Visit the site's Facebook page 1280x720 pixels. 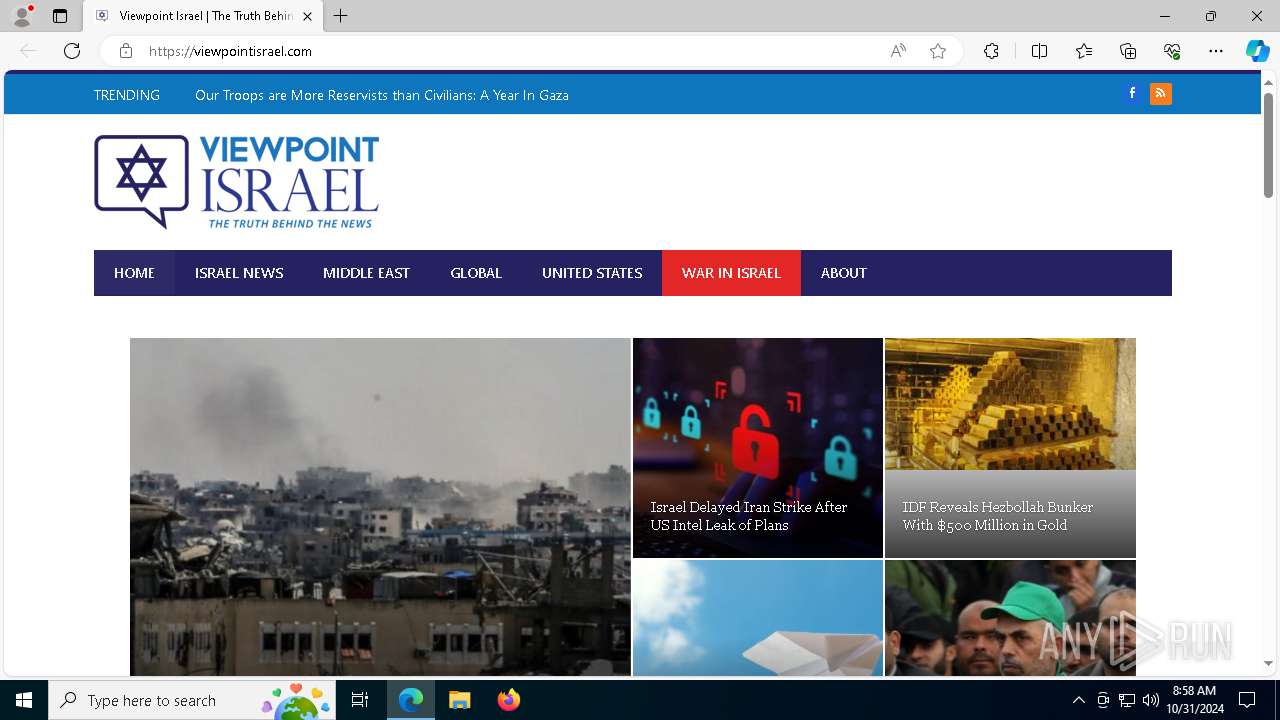[1132, 93]
